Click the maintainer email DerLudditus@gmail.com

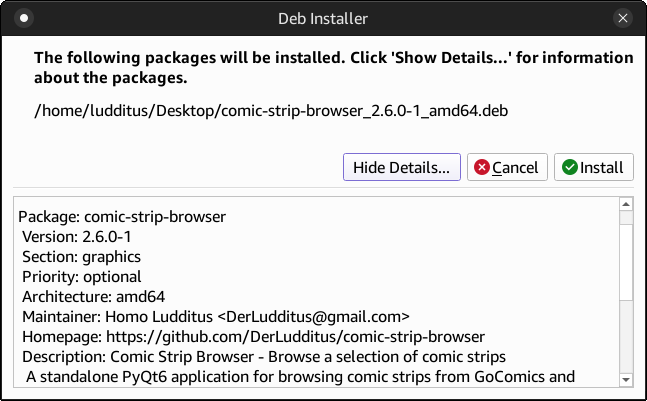[313, 317]
